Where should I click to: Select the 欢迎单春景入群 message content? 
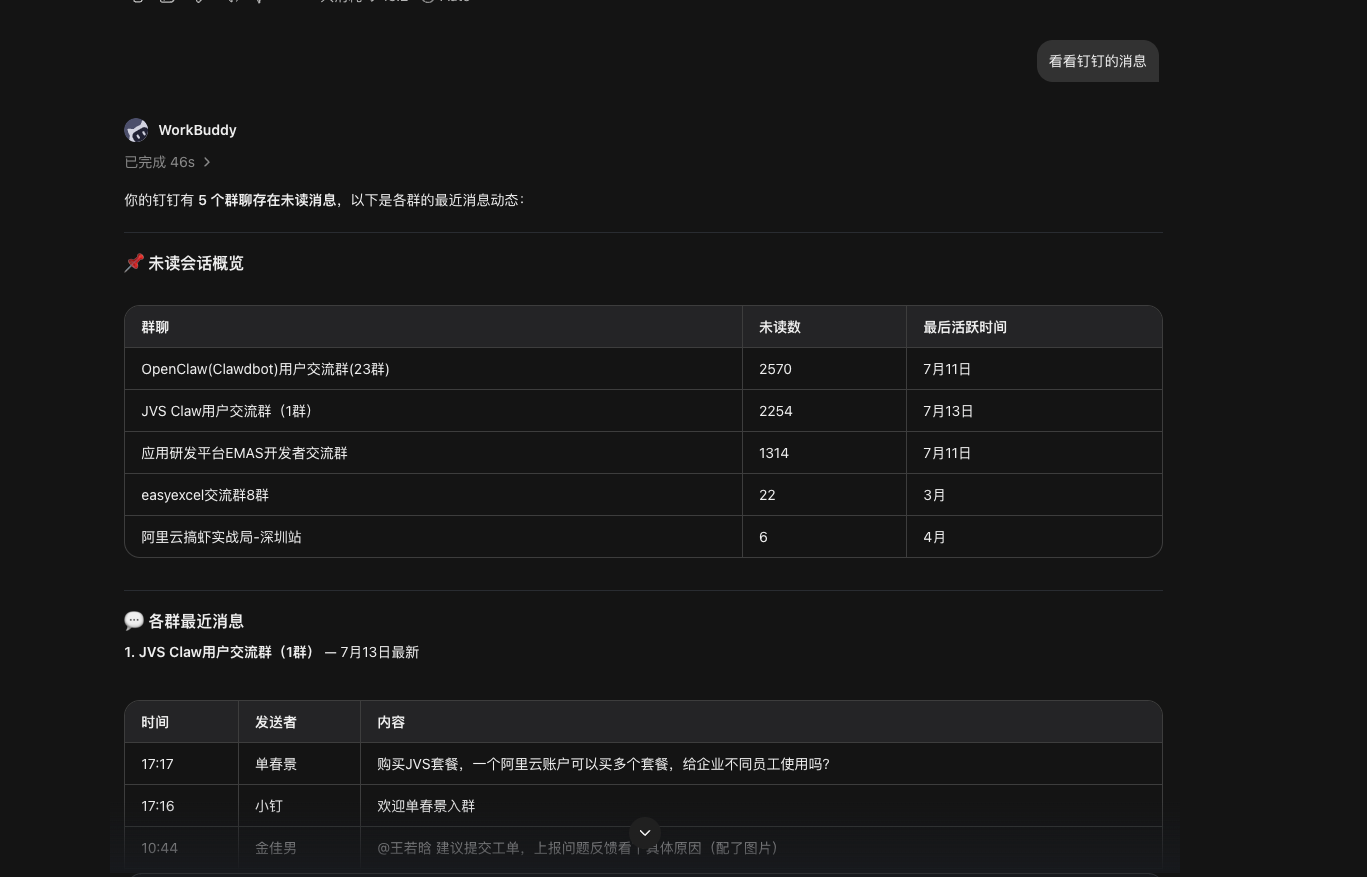[426, 806]
